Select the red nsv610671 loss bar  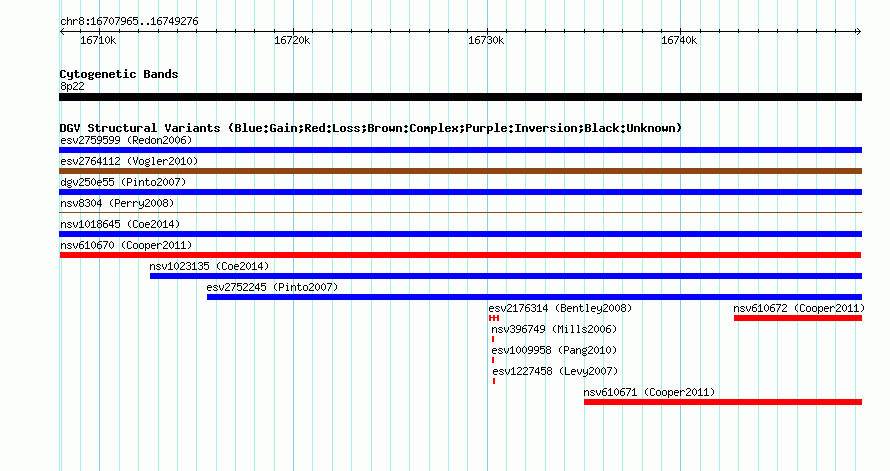(x=723, y=402)
